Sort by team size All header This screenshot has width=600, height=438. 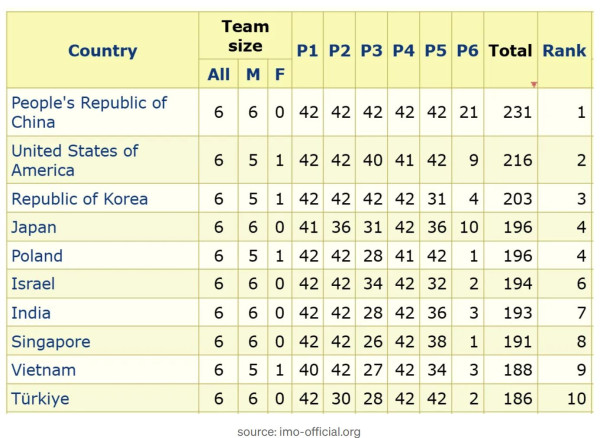(218, 74)
